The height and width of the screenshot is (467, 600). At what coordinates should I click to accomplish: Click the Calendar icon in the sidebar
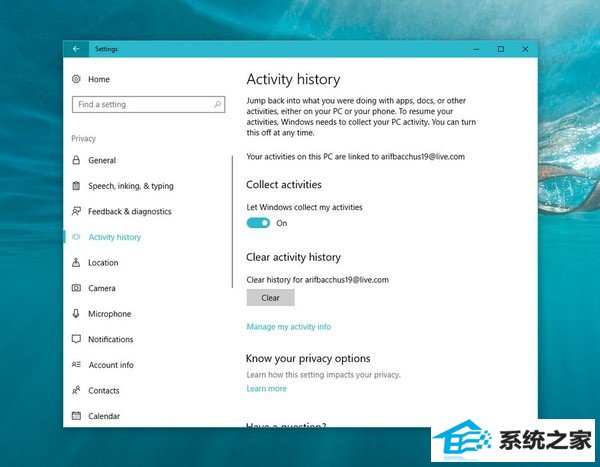(76, 416)
